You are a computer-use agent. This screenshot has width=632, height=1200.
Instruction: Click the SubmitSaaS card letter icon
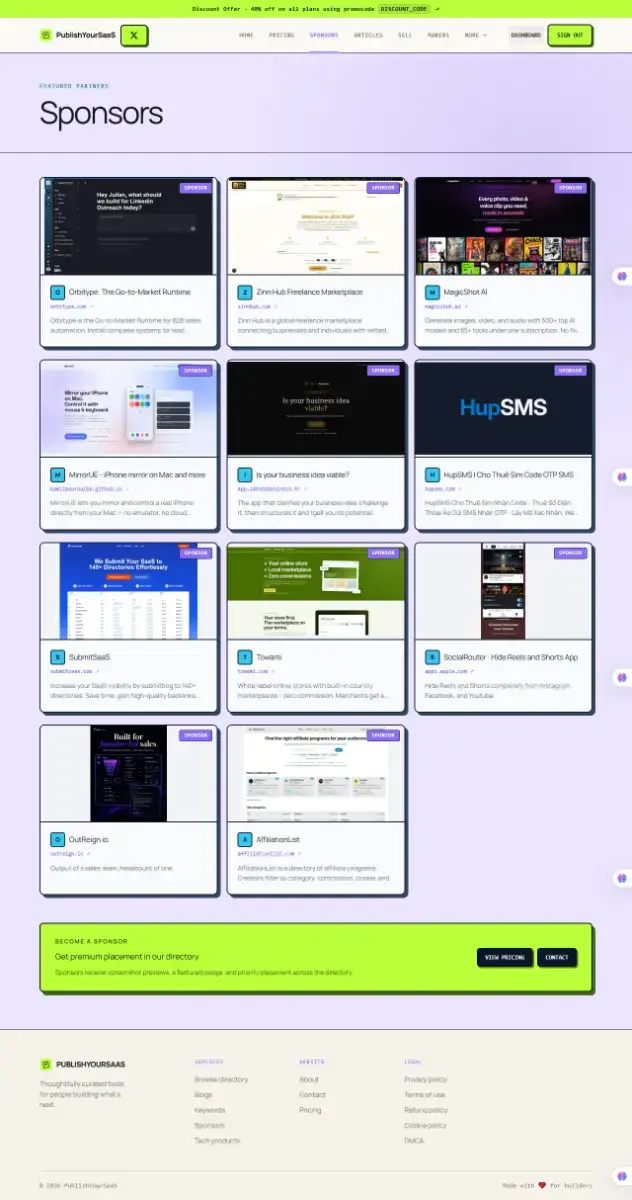57,657
